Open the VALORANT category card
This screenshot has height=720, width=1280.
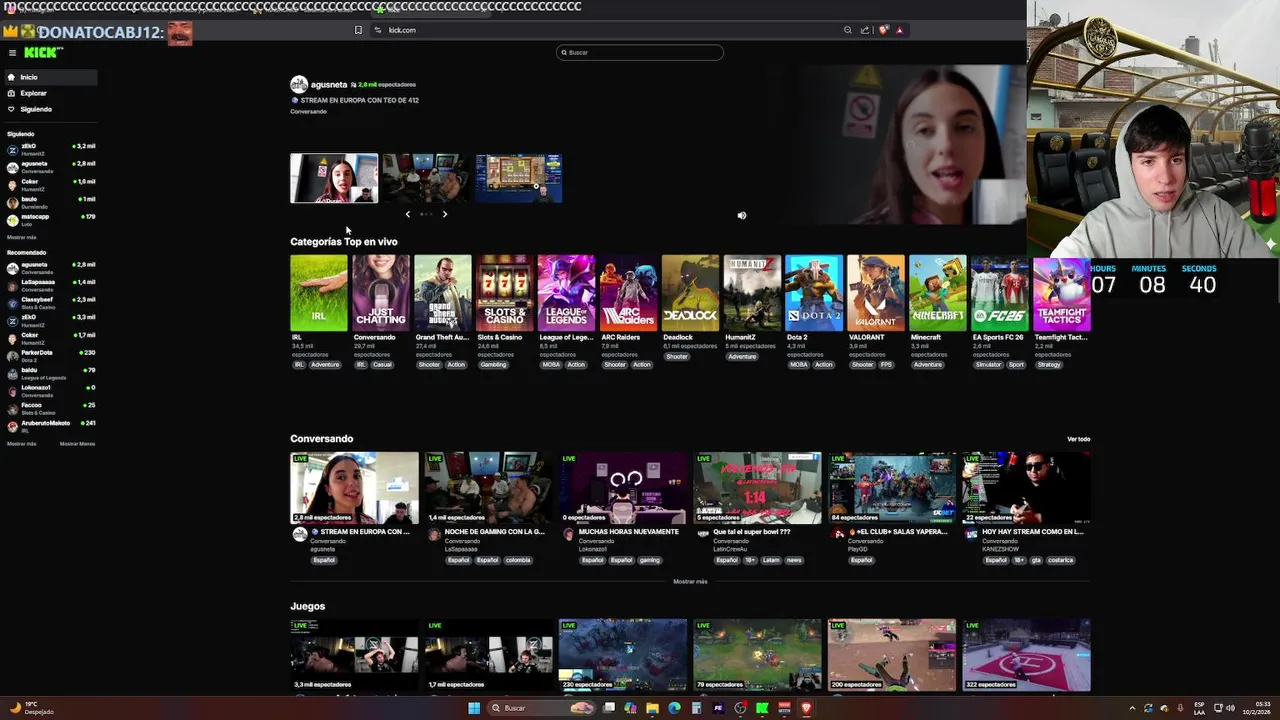tap(876, 293)
